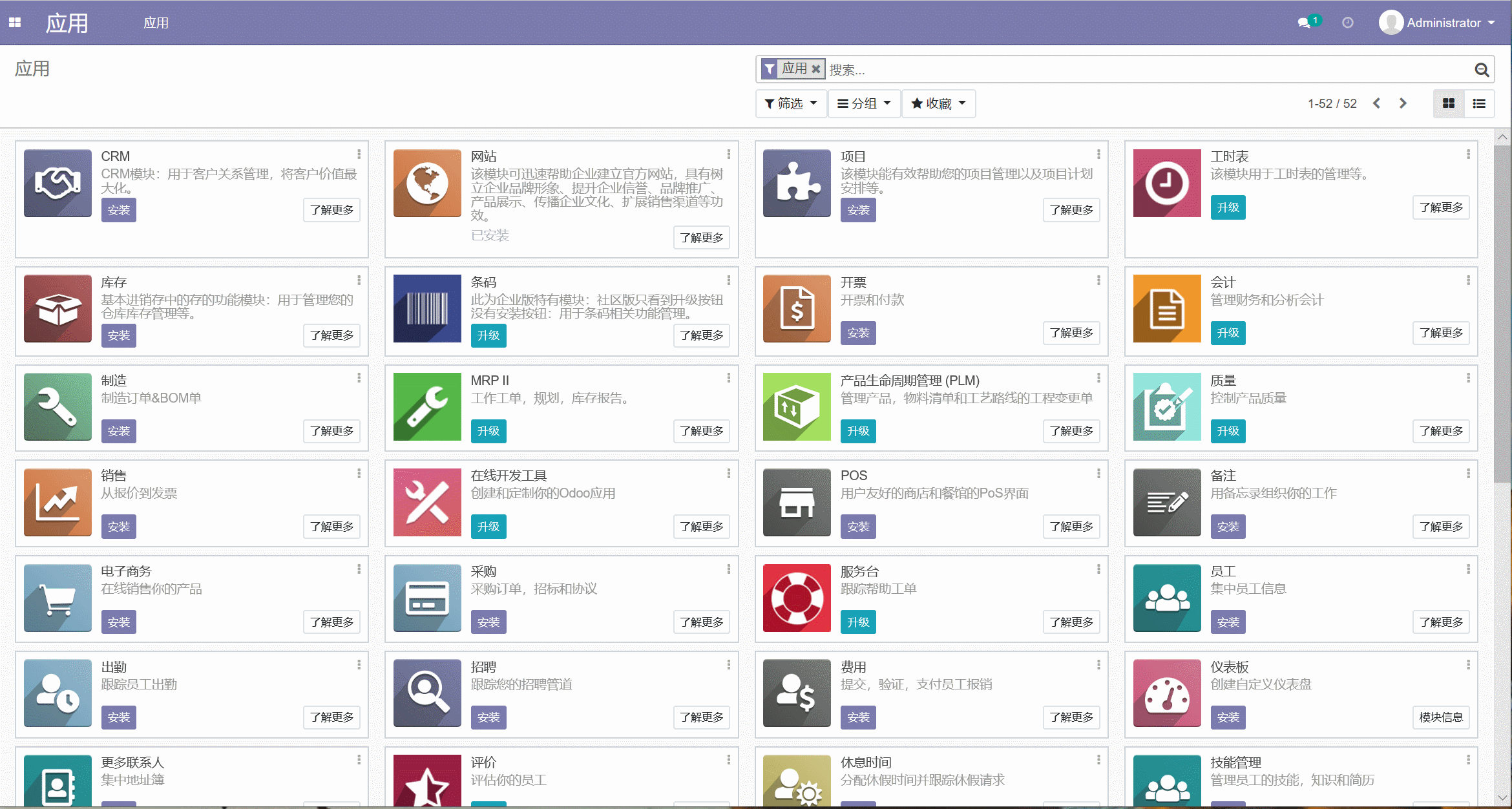Click the 制造 wrench icon
The width and height of the screenshot is (1512, 809).
click(x=57, y=407)
